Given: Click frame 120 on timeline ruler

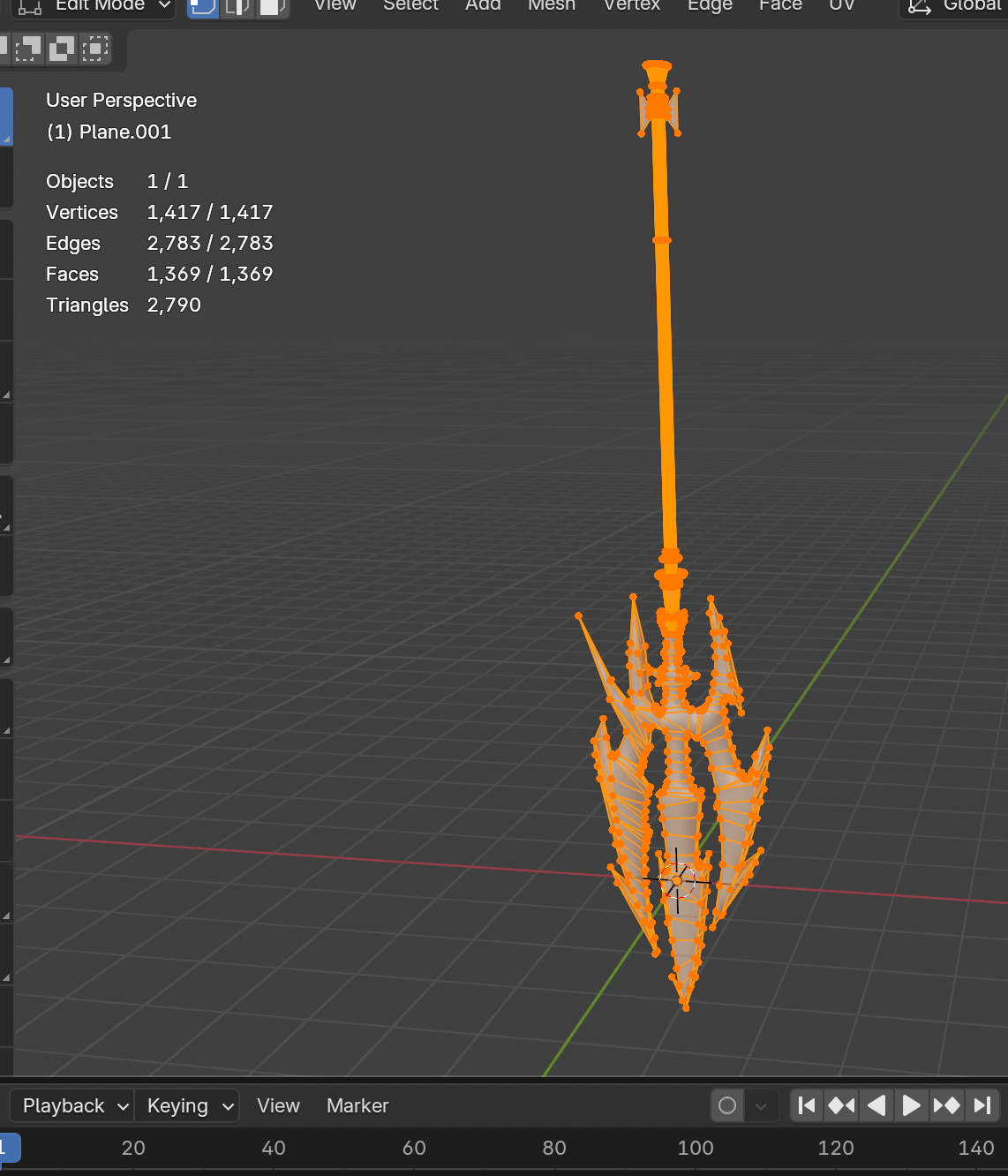Looking at the screenshot, I should coord(836,1148).
